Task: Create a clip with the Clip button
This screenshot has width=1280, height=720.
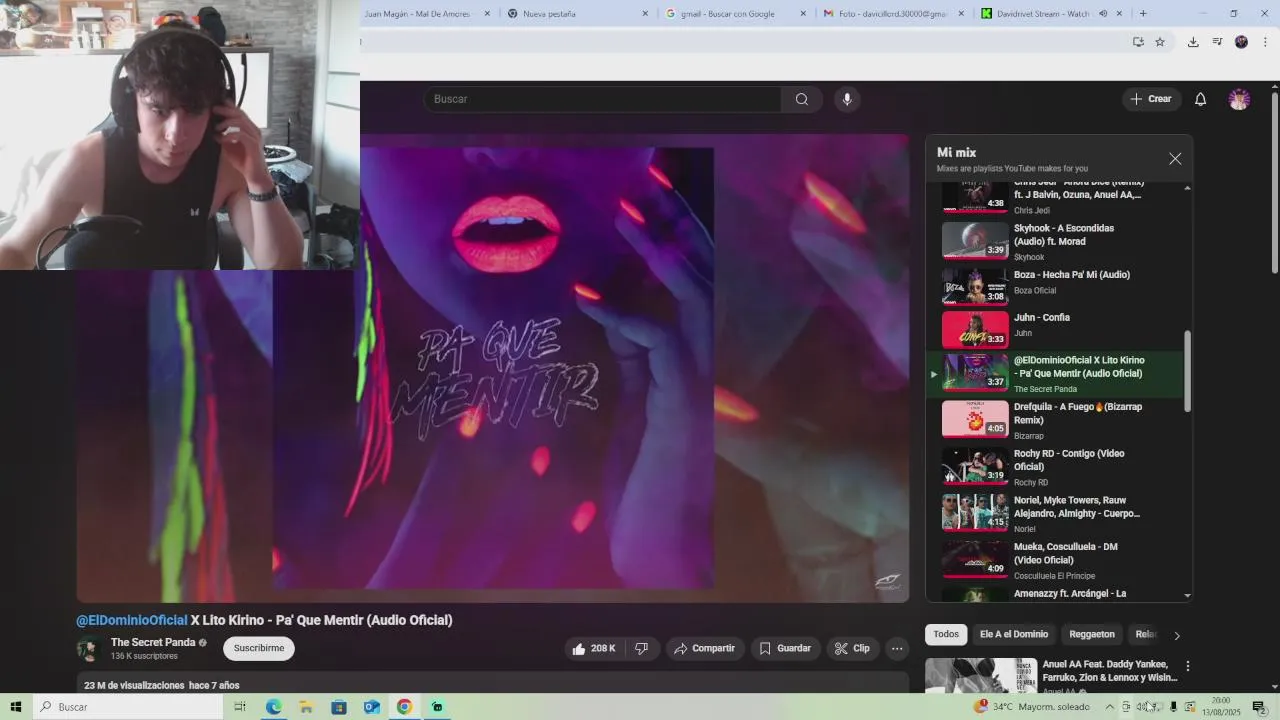Action: pos(852,648)
